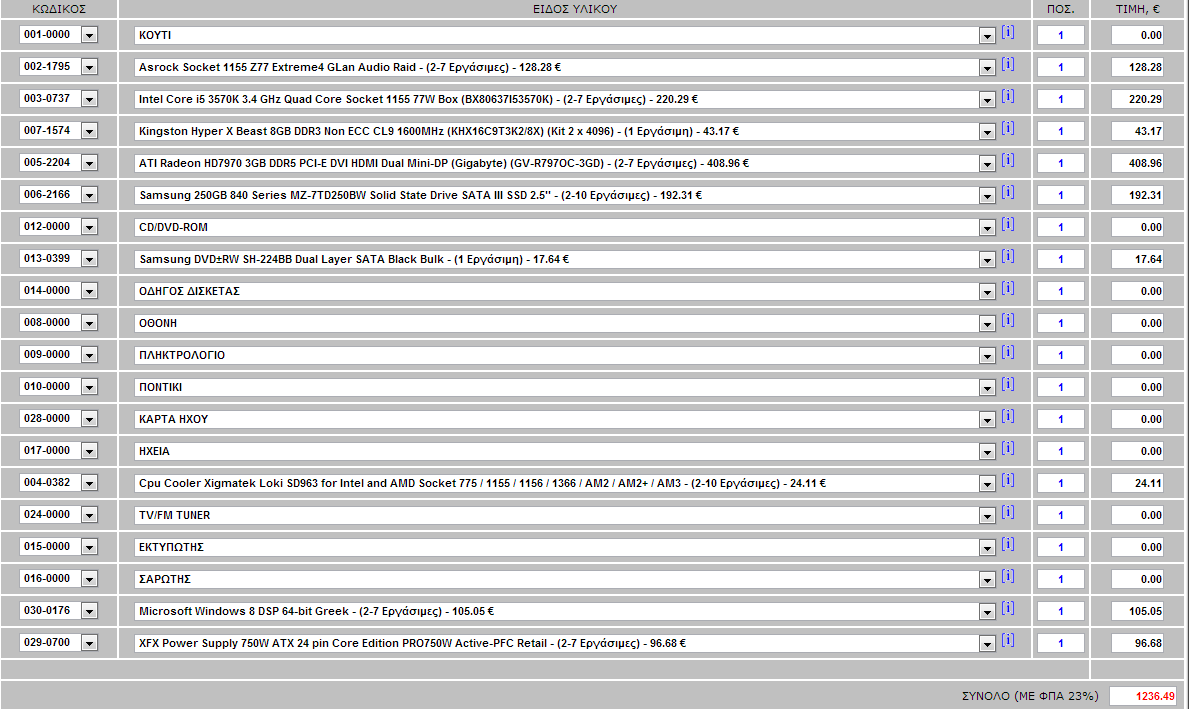Open code dropdown for 013-0399
The width and height of the screenshot is (1189, 709).
(89, 259)
